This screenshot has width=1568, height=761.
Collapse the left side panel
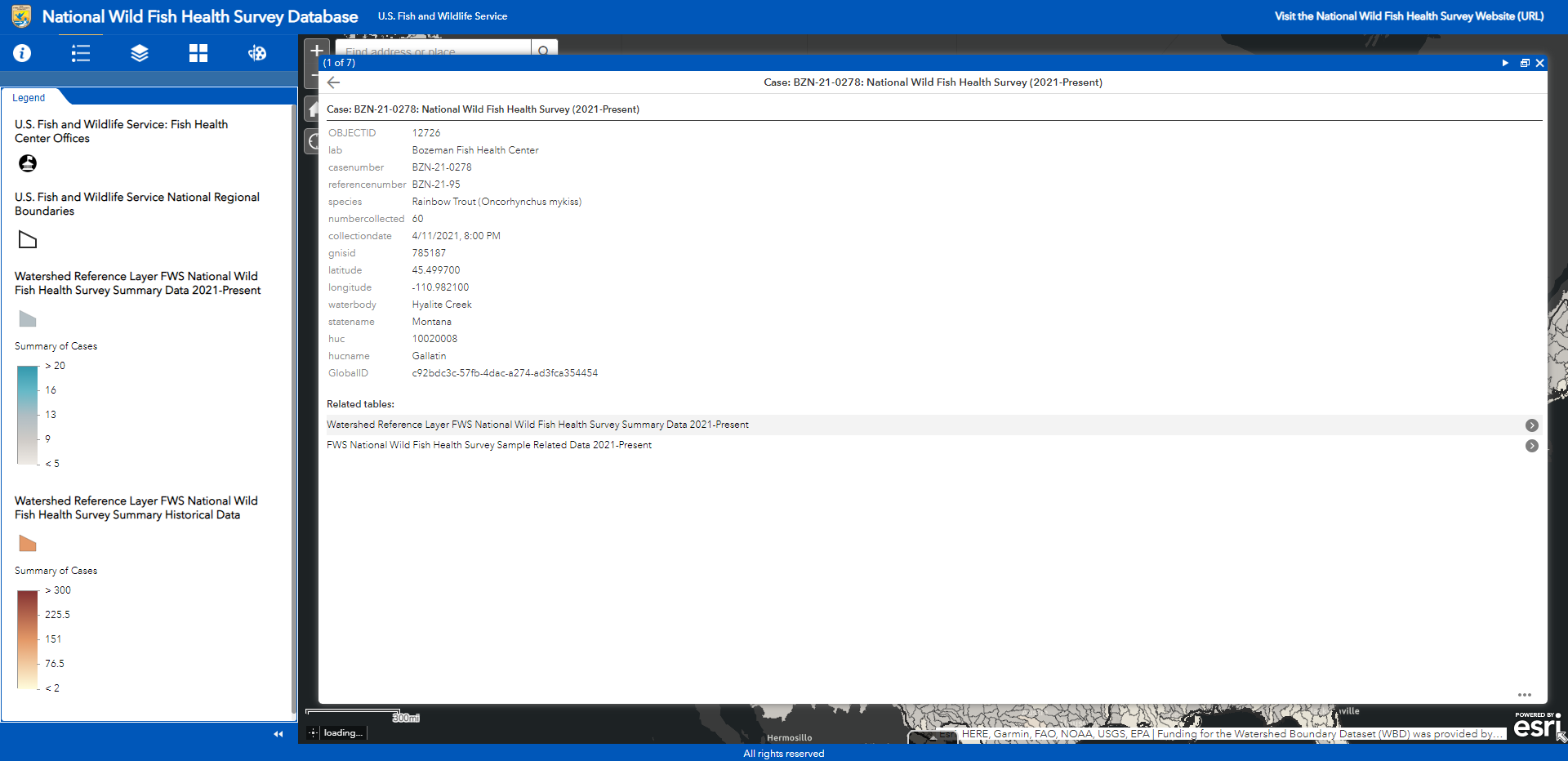click(x=278, y=734)
